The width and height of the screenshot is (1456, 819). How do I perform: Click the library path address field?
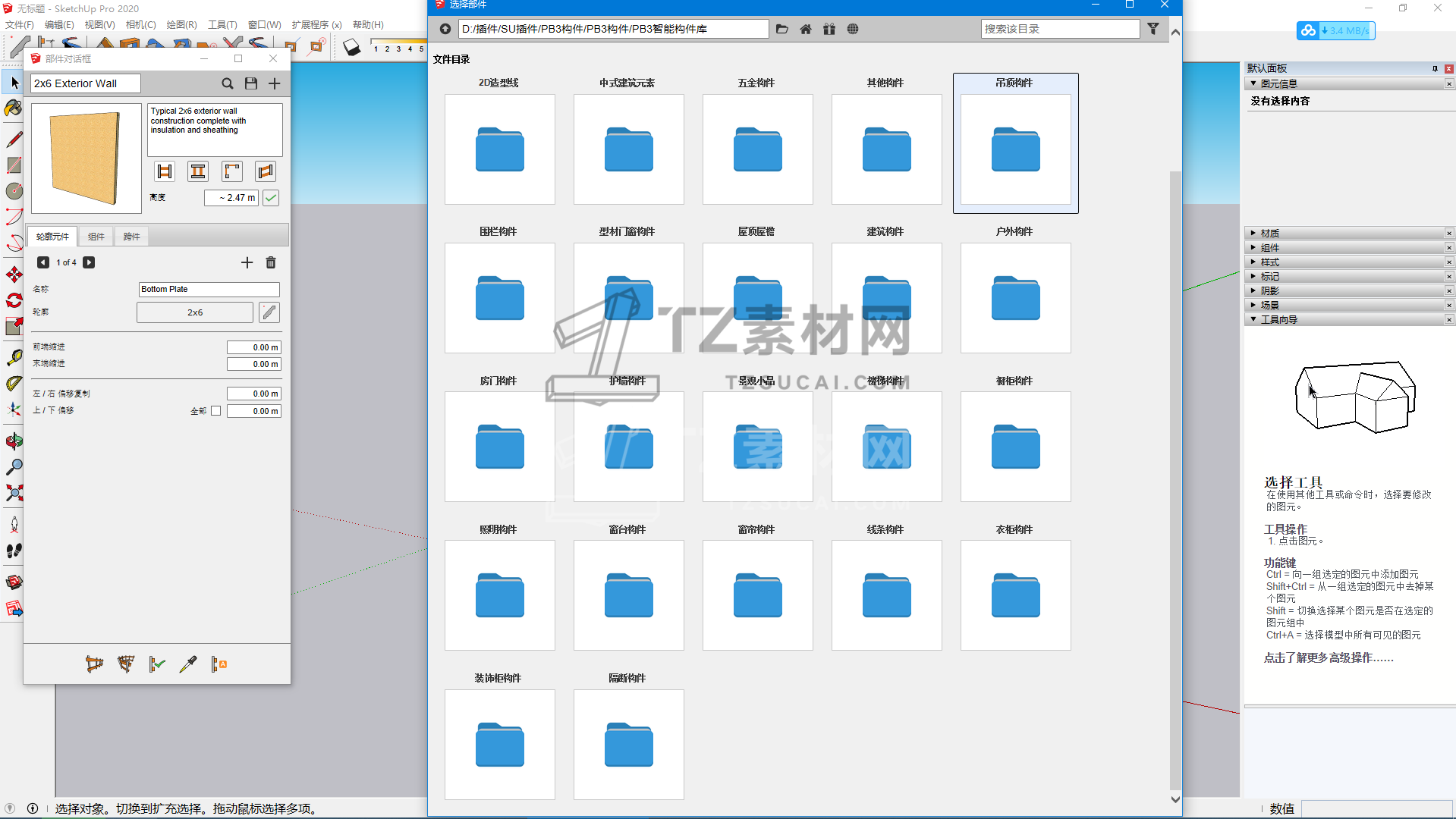614,29
